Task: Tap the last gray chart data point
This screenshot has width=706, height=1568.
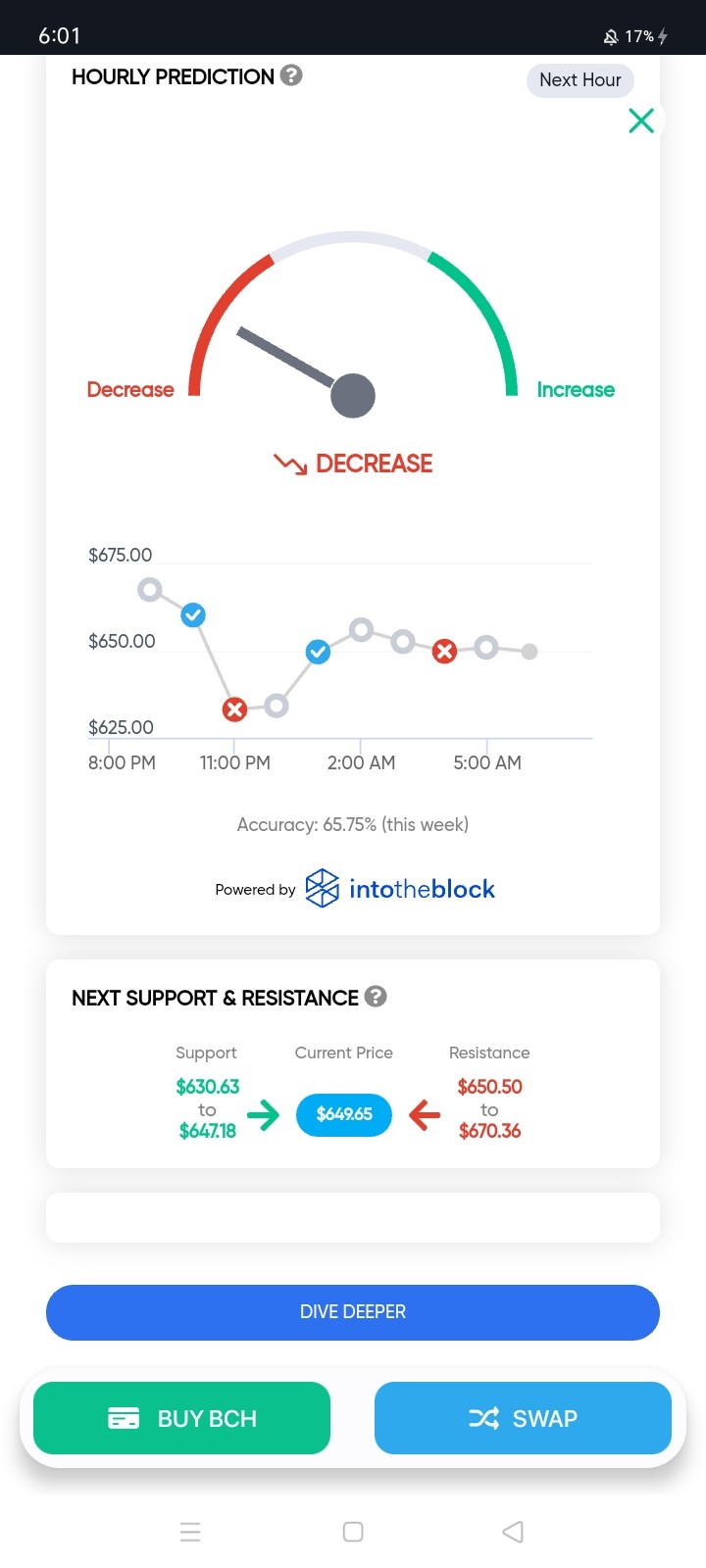Action: click(x=529, y=652)
